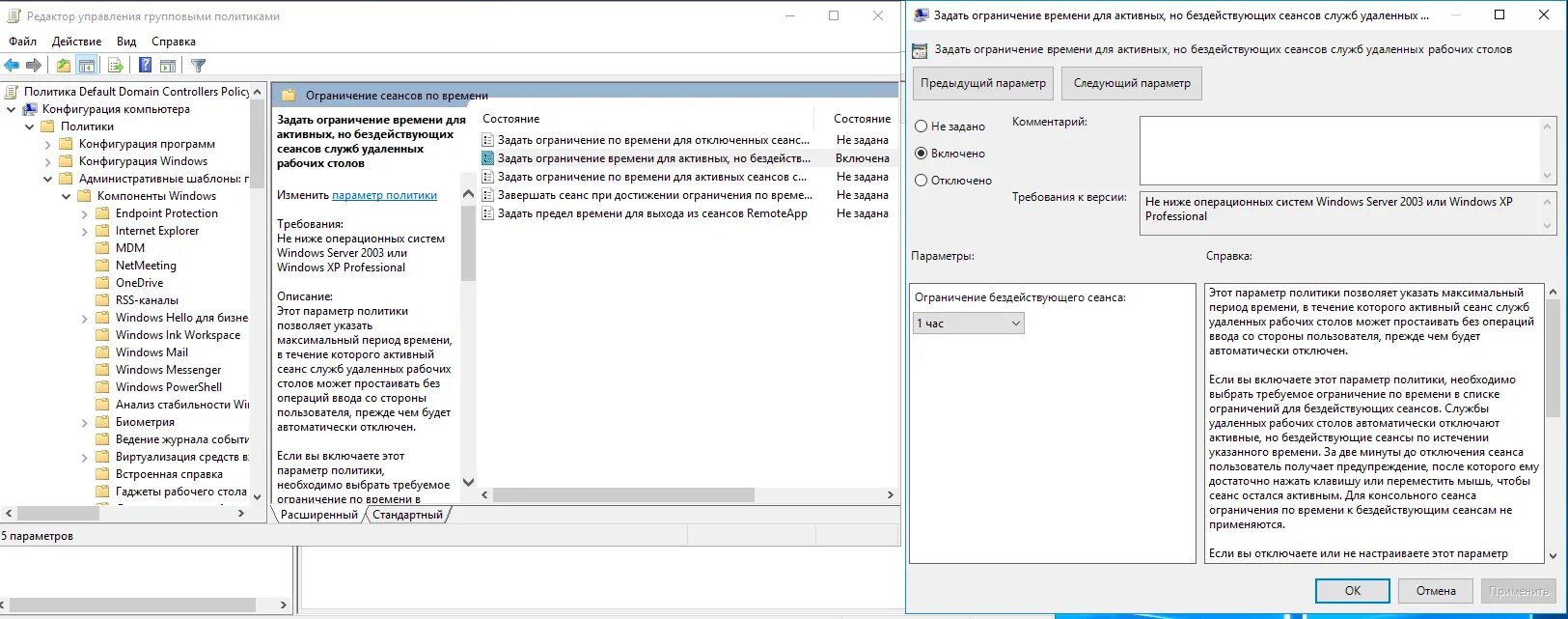Click folder icon next to Endpoint Protection
The width and height of the screenshot is (1568, 619).
103,213
